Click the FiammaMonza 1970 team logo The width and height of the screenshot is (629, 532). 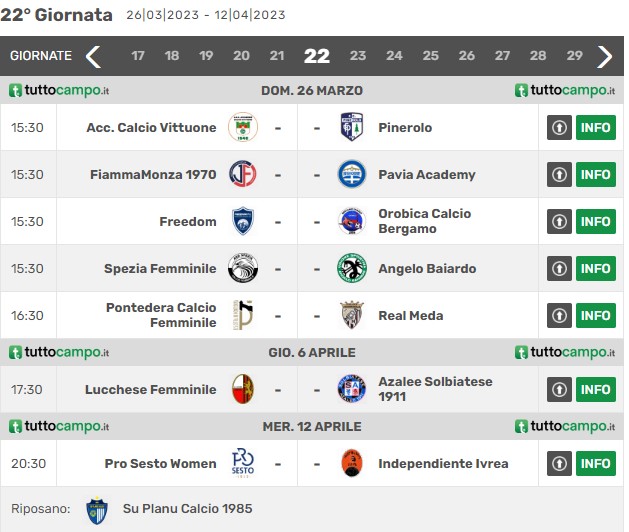coord(243,174)
